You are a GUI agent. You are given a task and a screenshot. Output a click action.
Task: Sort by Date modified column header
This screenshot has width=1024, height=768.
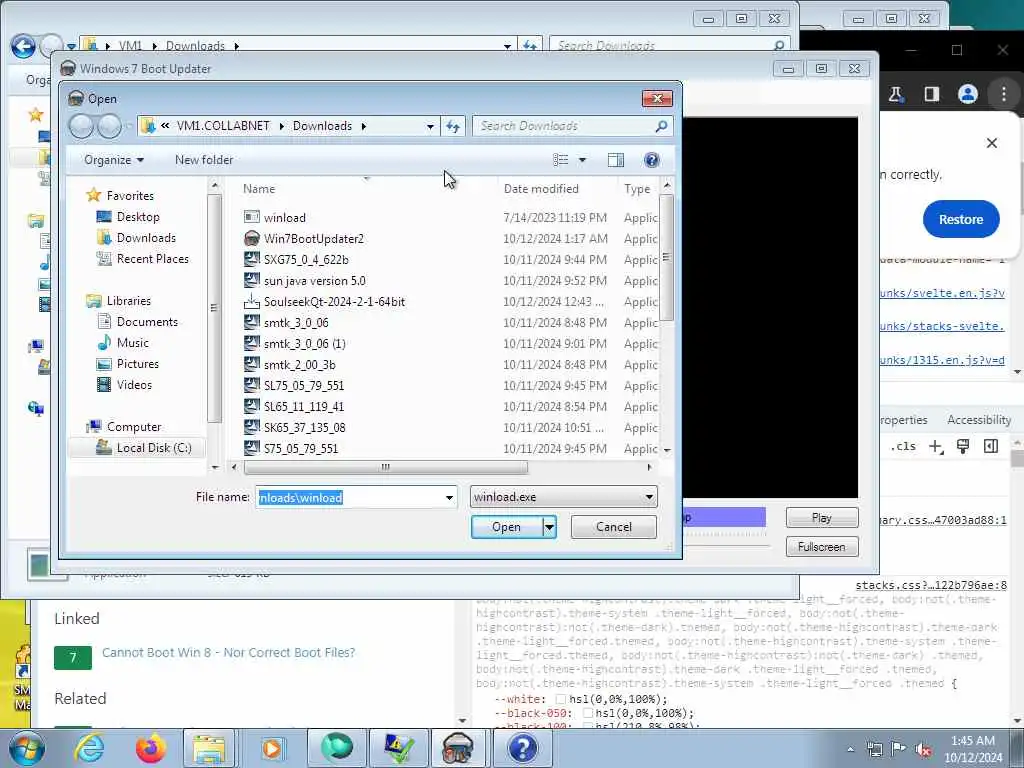(541, 189)
